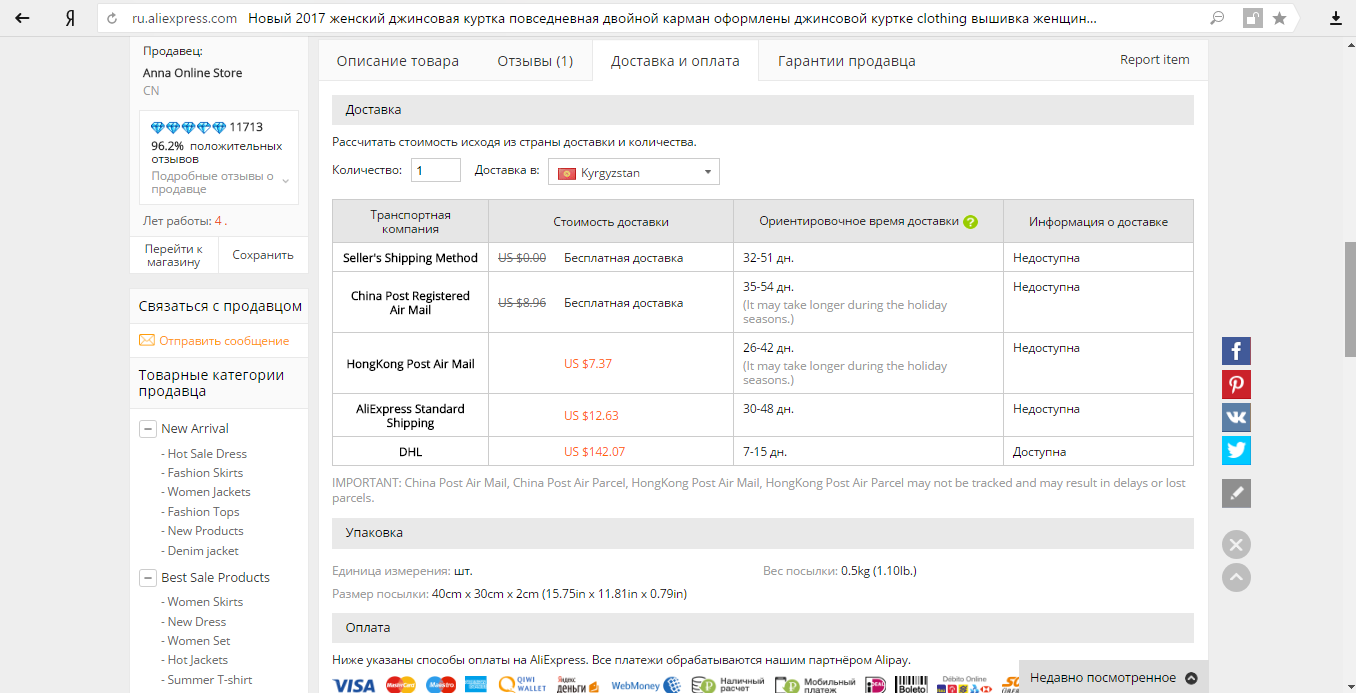The height and width of the screenshot is (693, 1356).
Task: Click the page vertical scrollbar thumb
Action: (1349, 299)
